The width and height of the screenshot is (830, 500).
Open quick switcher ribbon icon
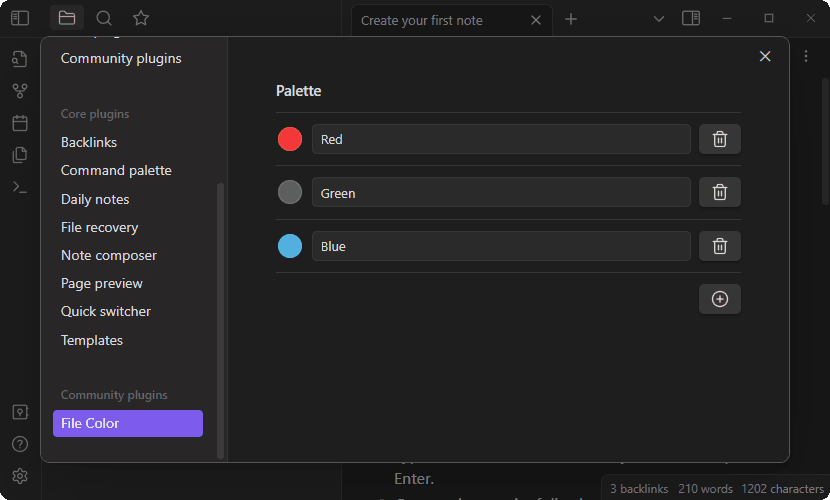[20, 59]
